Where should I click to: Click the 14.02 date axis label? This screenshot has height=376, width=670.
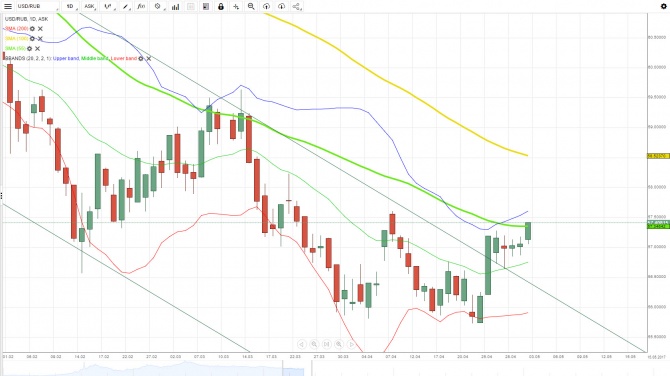pyautogui.click(x=79, y=356)
